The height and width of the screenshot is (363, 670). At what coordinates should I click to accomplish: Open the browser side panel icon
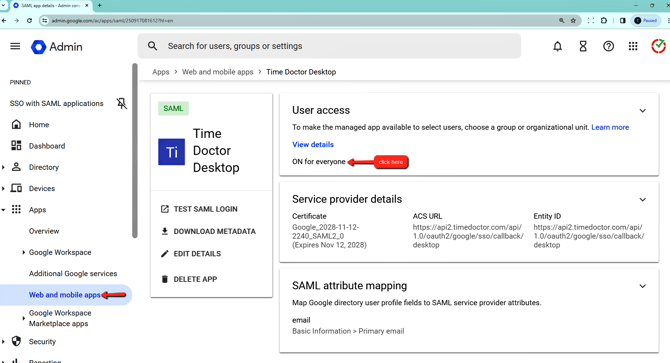point(623,20)
